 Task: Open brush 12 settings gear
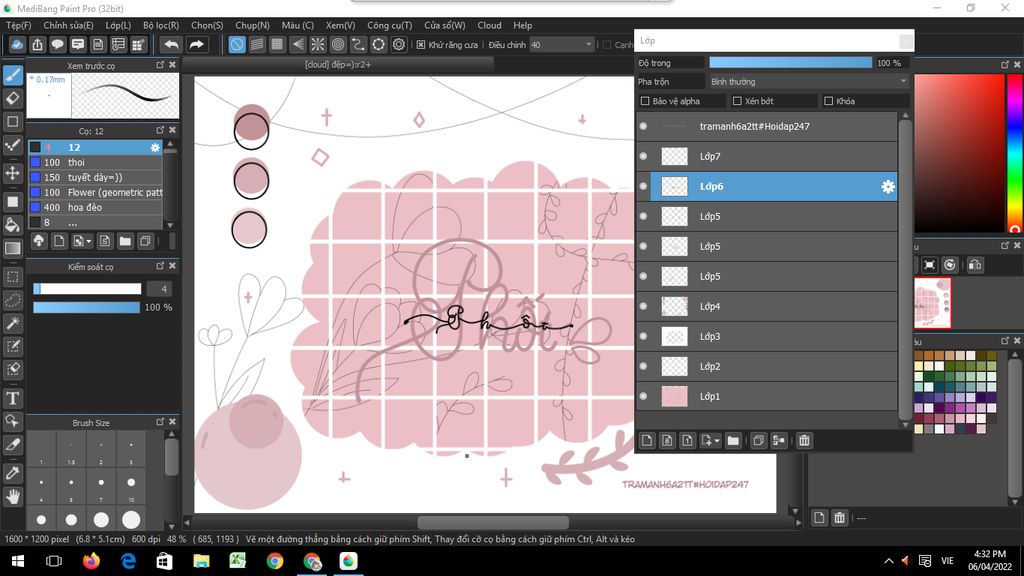155,148
